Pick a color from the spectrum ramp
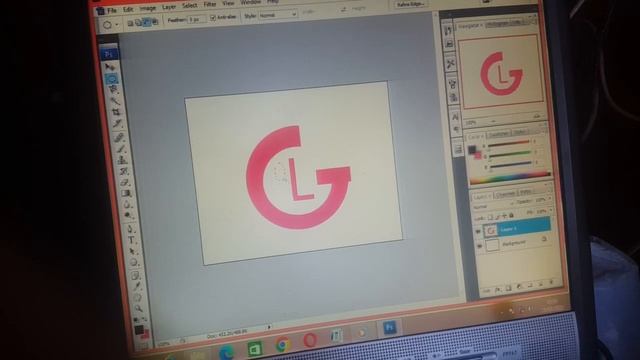The height and width of the screenshot is (360, 640). point(511,178)
